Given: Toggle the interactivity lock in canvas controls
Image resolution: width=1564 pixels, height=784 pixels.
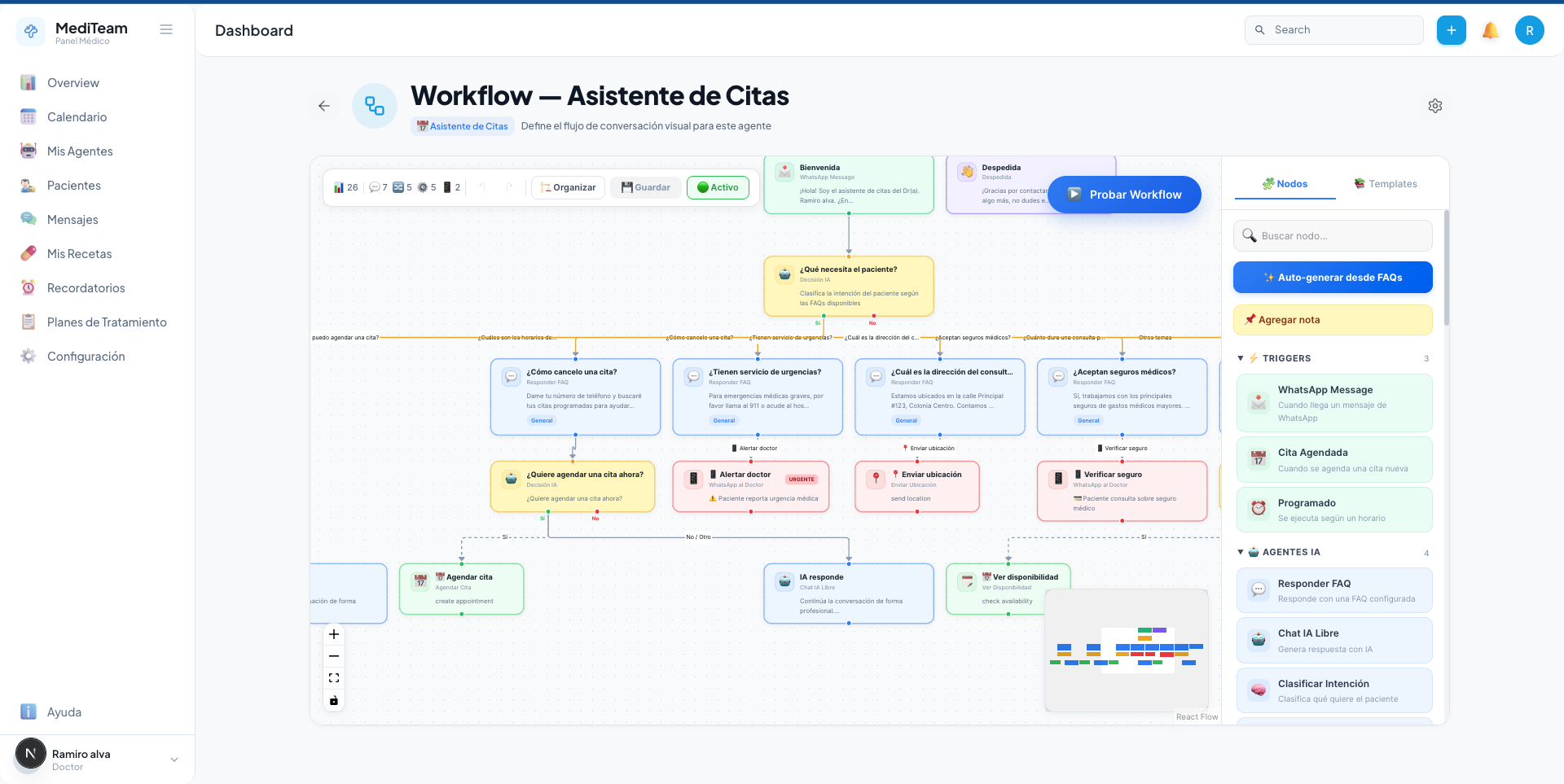Looking at the screenshot, I should coord(333,700).
